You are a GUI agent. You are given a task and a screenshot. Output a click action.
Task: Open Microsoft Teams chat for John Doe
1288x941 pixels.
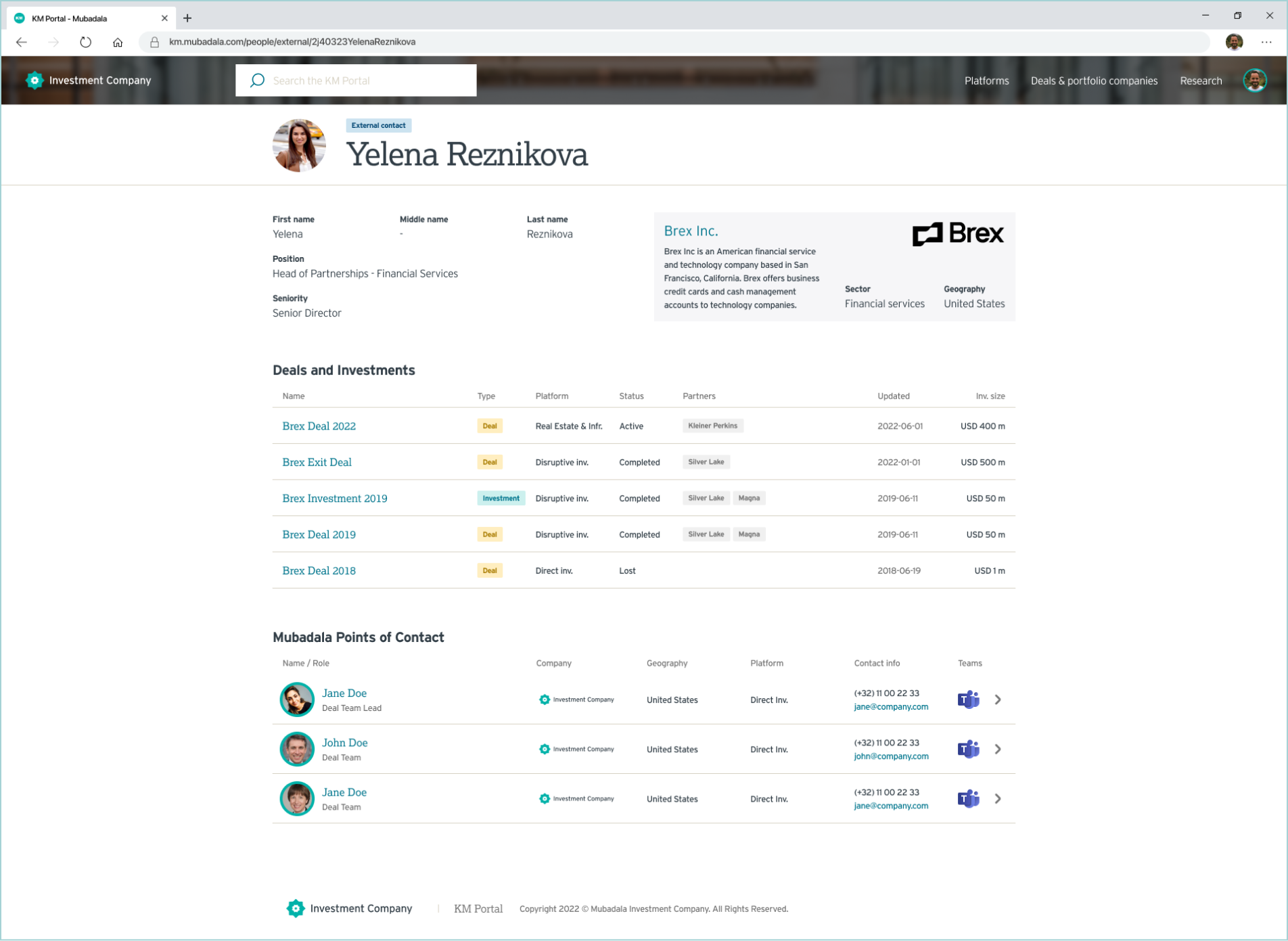point(968,749)
